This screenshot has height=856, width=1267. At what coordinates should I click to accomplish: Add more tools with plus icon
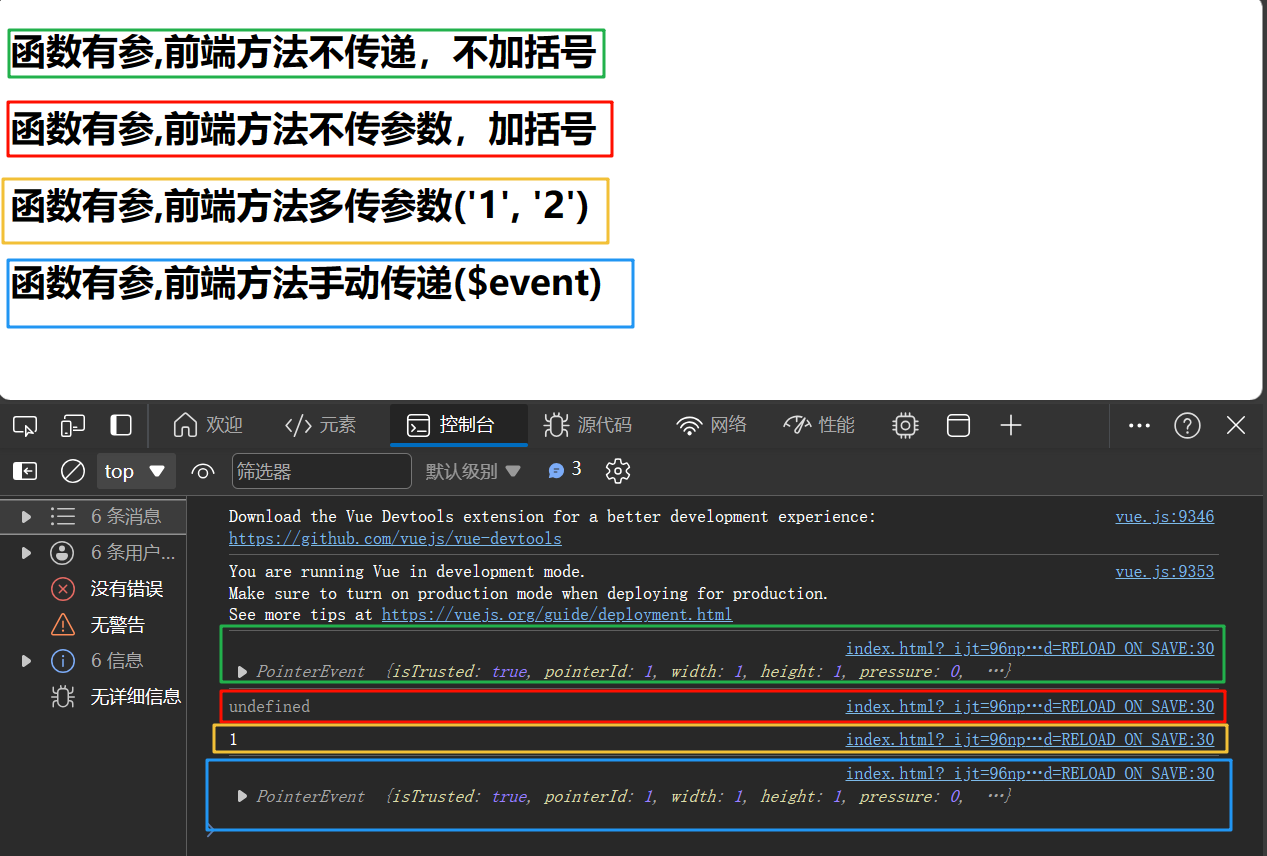pyautogui.click(x=1011, y=426)
